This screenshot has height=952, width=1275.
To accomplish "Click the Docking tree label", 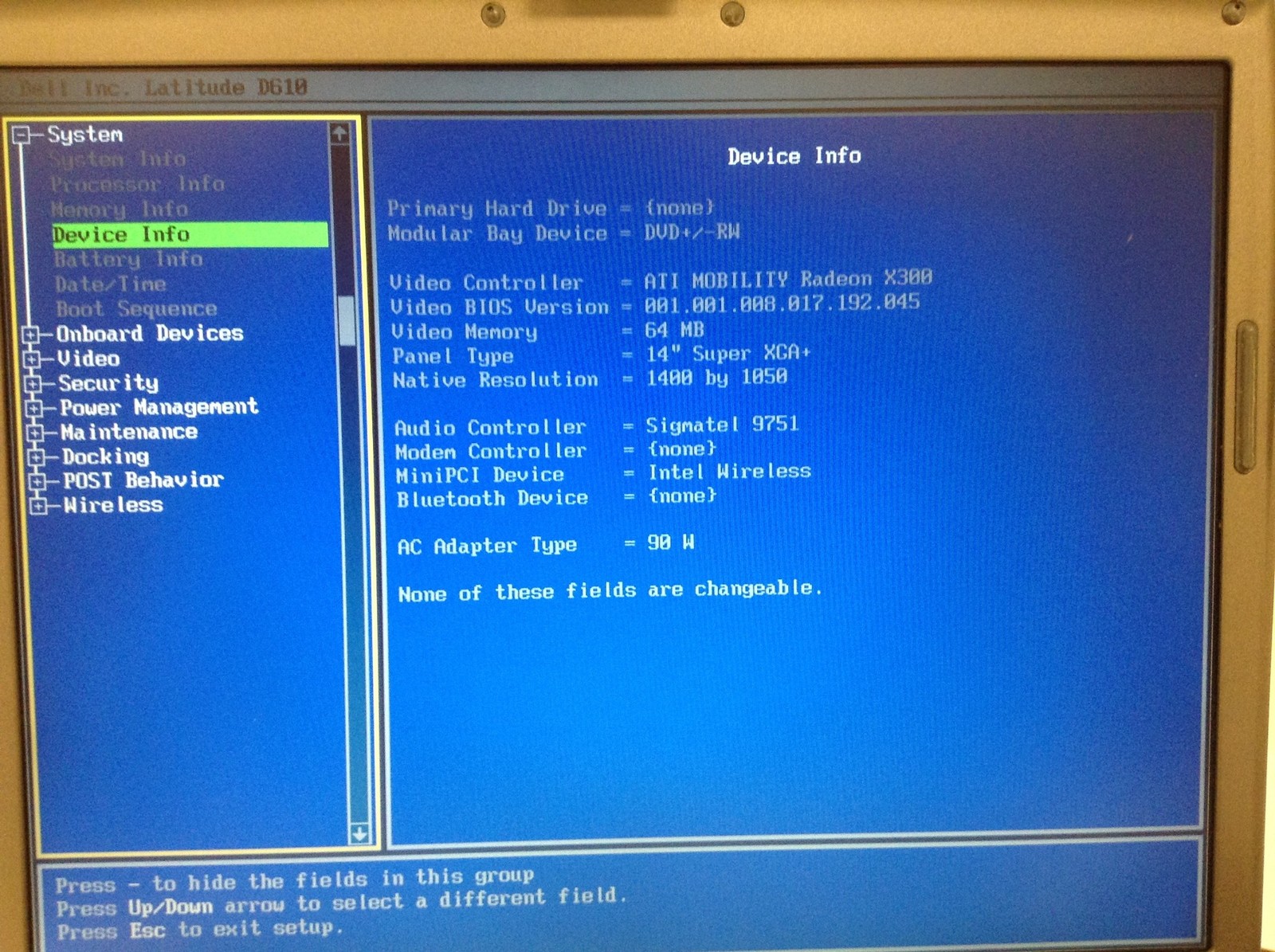I will click(106, 457).
